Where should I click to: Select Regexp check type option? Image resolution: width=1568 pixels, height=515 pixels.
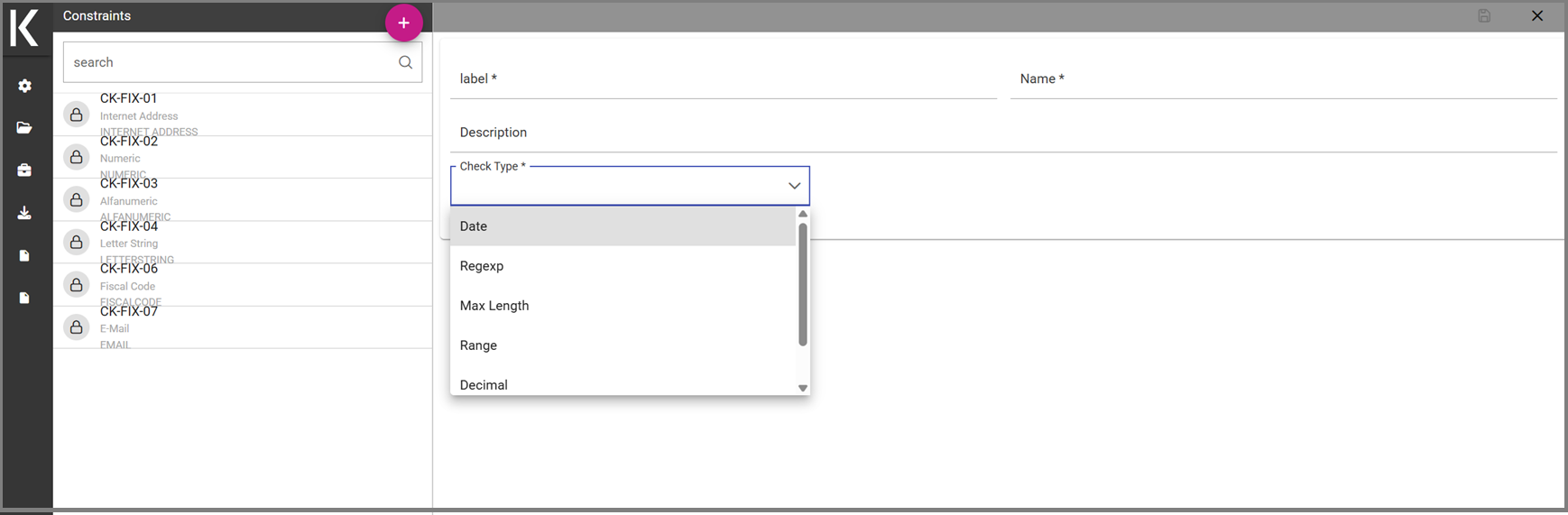coord(623,266)
